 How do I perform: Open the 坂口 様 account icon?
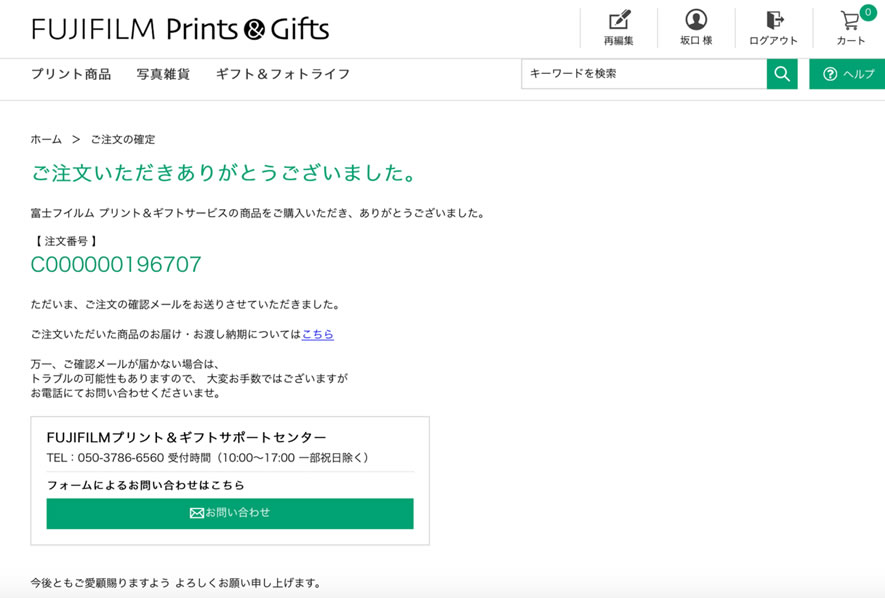(x=696, y=20)
